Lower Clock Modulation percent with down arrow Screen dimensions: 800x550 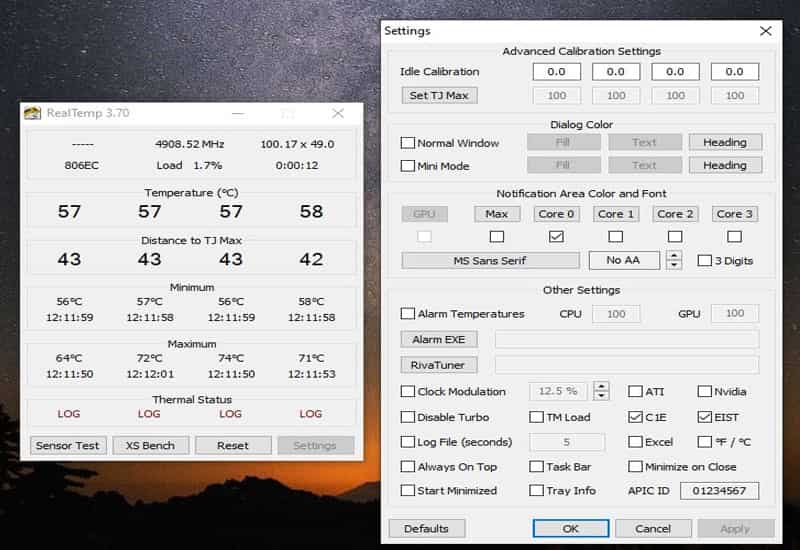coord(602,396)
